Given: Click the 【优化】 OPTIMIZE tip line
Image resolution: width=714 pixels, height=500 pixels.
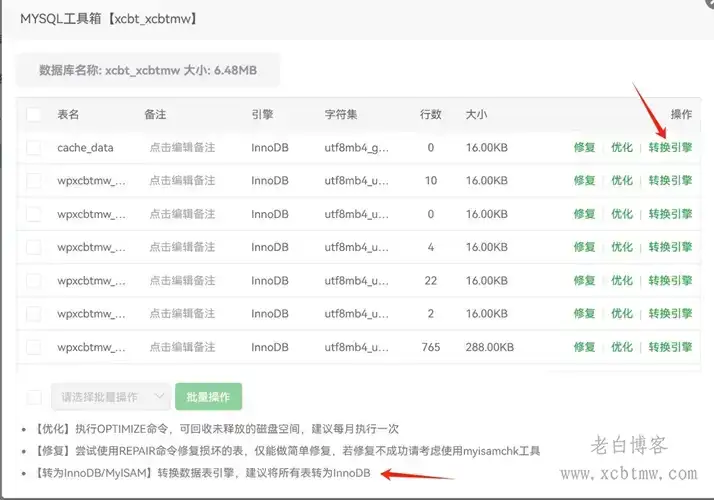Looking at the screenshot, I should (217, 429).
